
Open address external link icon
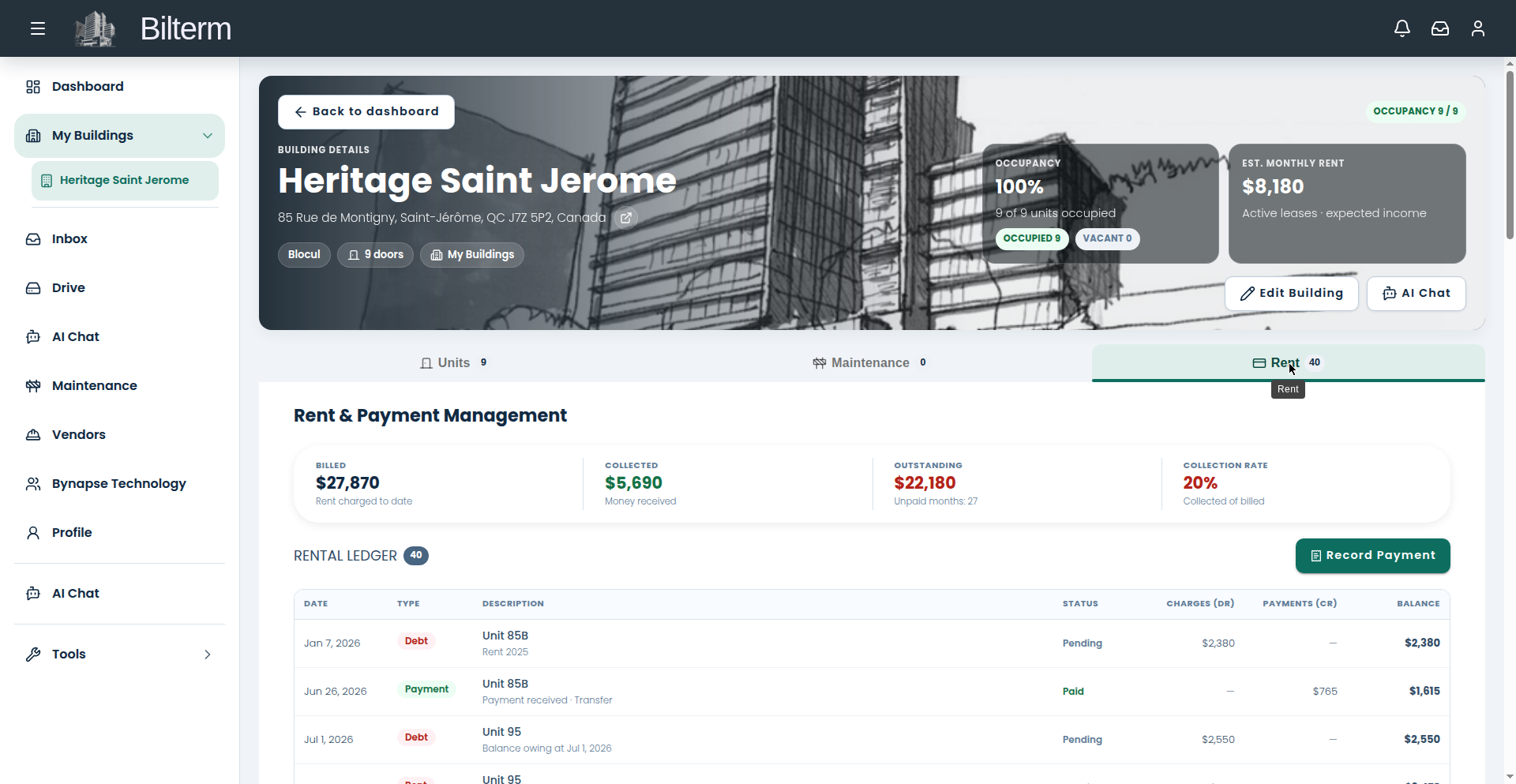[625, 218]
